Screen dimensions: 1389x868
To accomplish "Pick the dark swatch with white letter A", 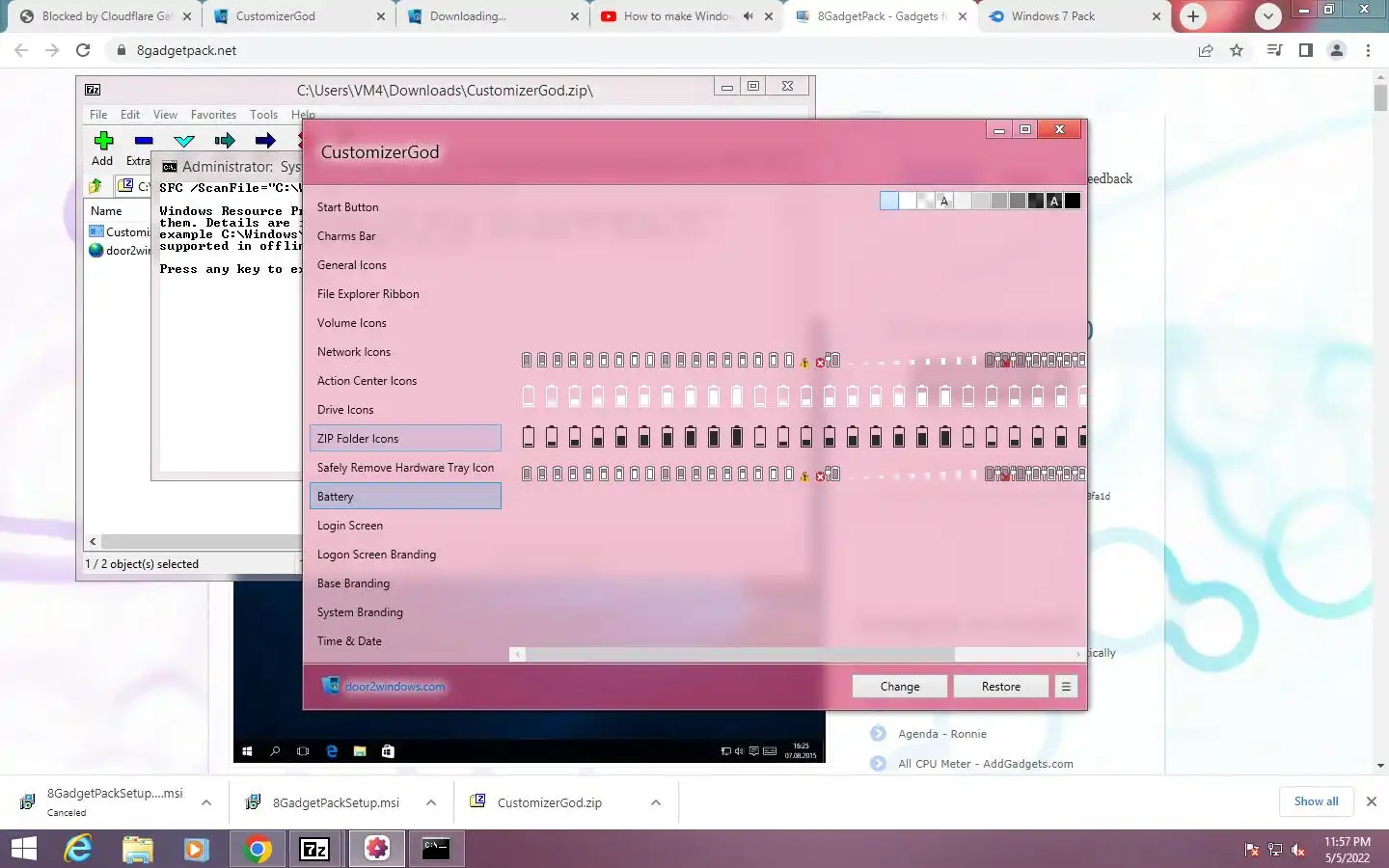I will (x=1054, y=201).
